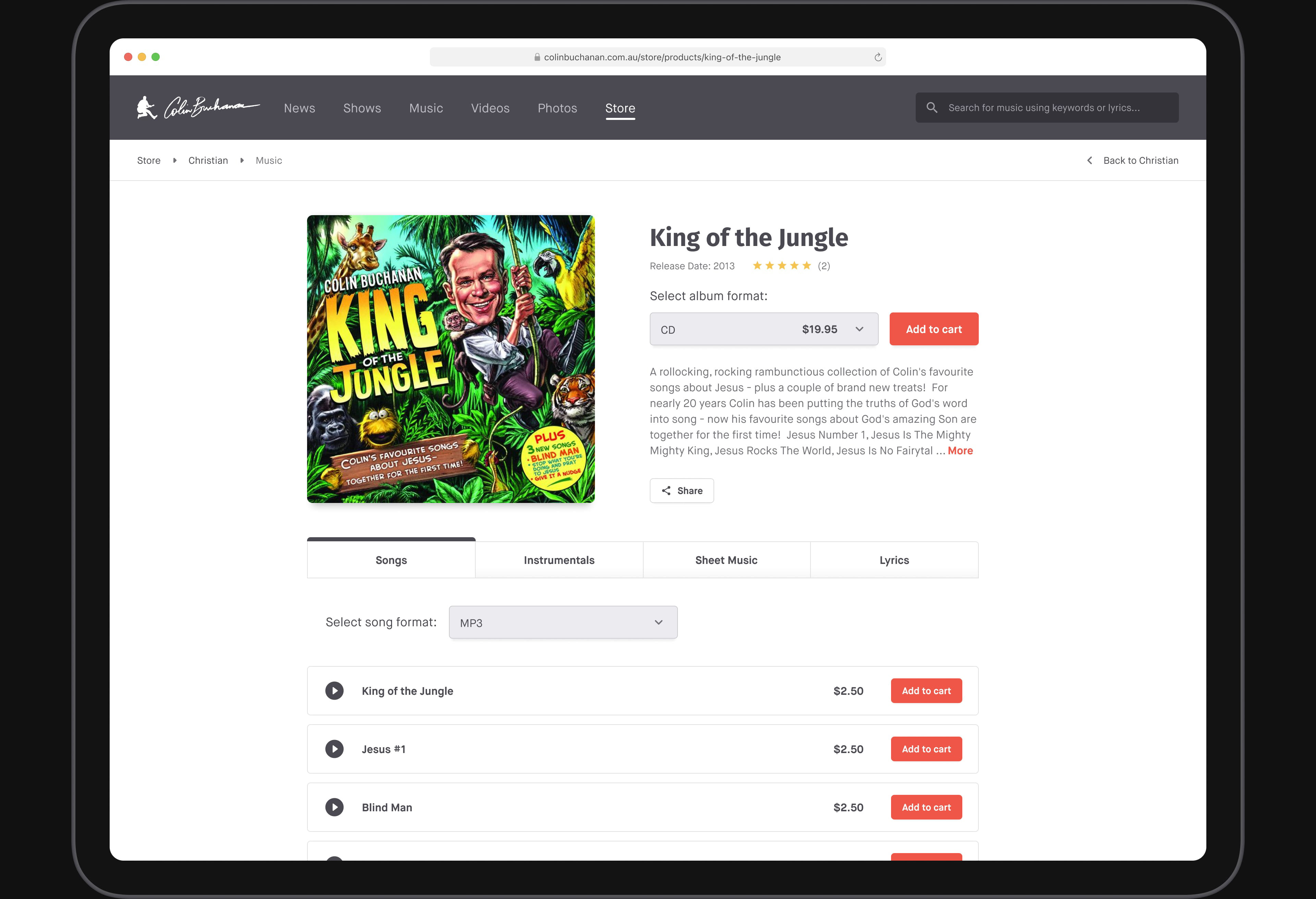Play the Blind Man track preview
The image size is (1316, 899).
[x=334, y=807]
